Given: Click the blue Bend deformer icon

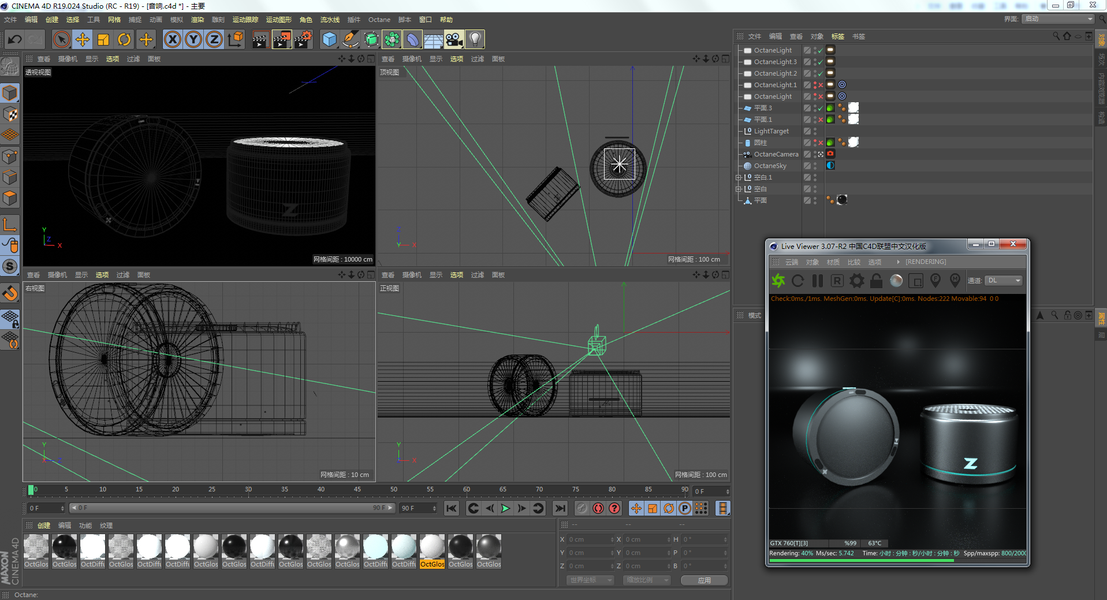Looking at the screenshot, I should [413, 40].
